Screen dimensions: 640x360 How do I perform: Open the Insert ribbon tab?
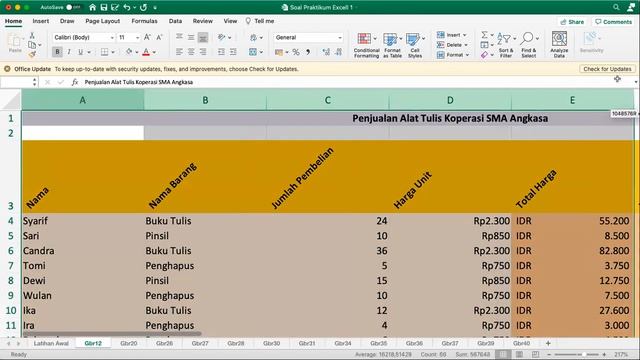click(40, 21)
